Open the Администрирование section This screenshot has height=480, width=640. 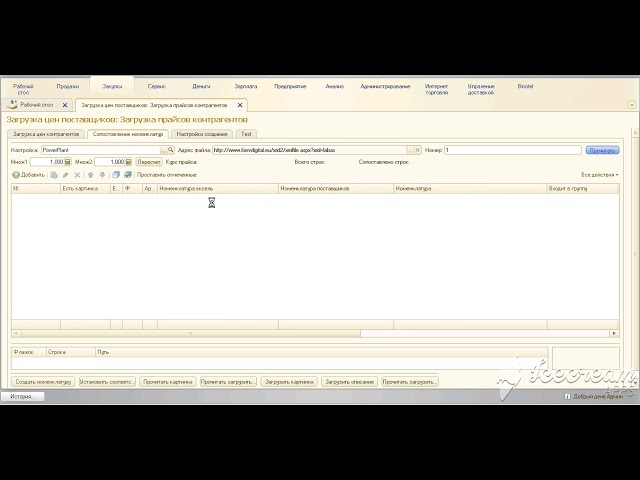[385, 87]
